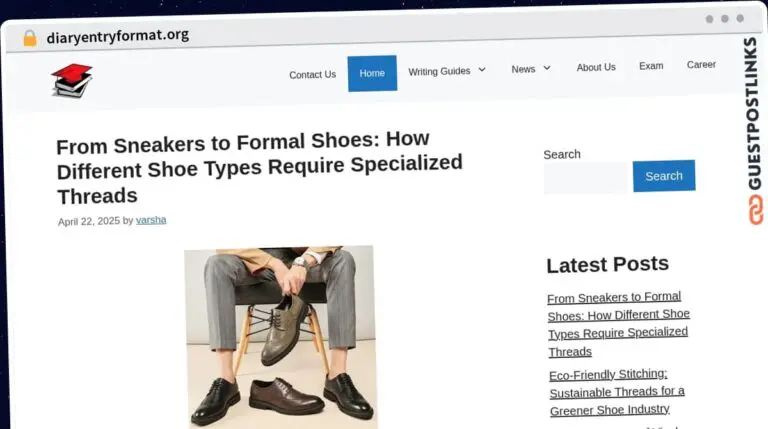This screenshot has width=768, height=429.
Task: Open the Exam menu link
Action: point(651,66)
